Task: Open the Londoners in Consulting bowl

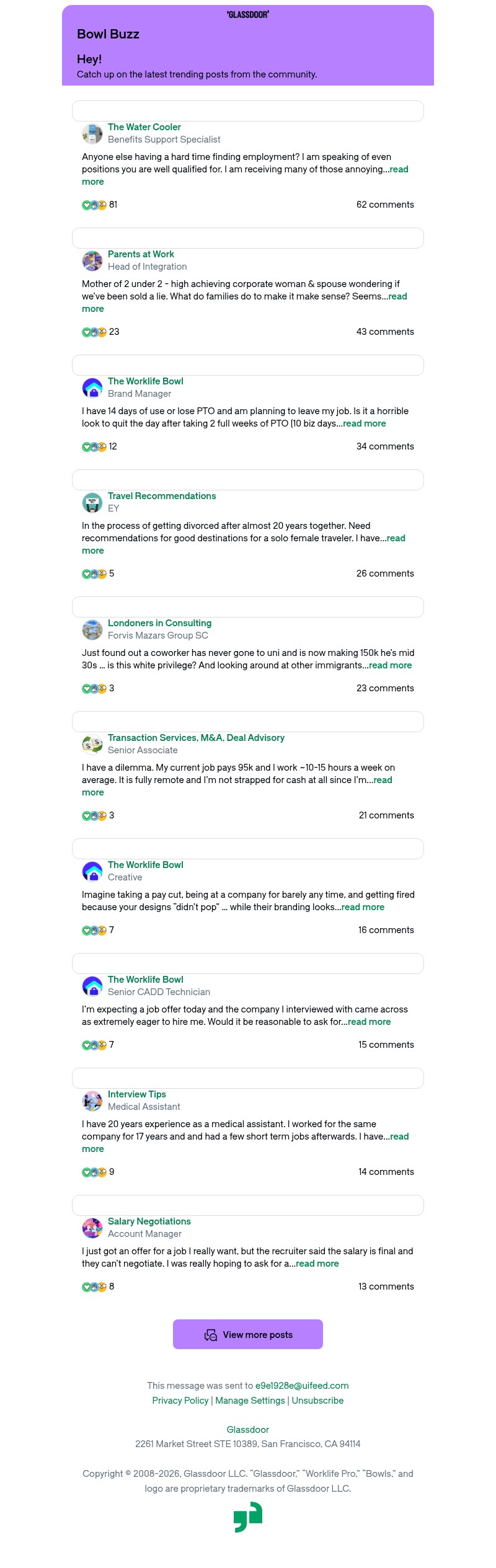Action: coord(159,623)
